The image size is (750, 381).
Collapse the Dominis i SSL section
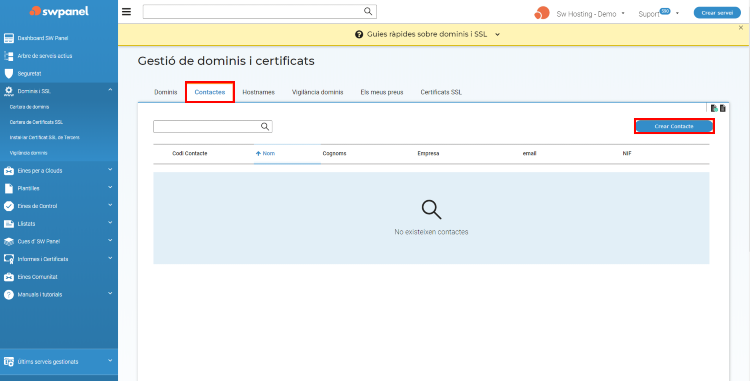click(x=110, y=89)
